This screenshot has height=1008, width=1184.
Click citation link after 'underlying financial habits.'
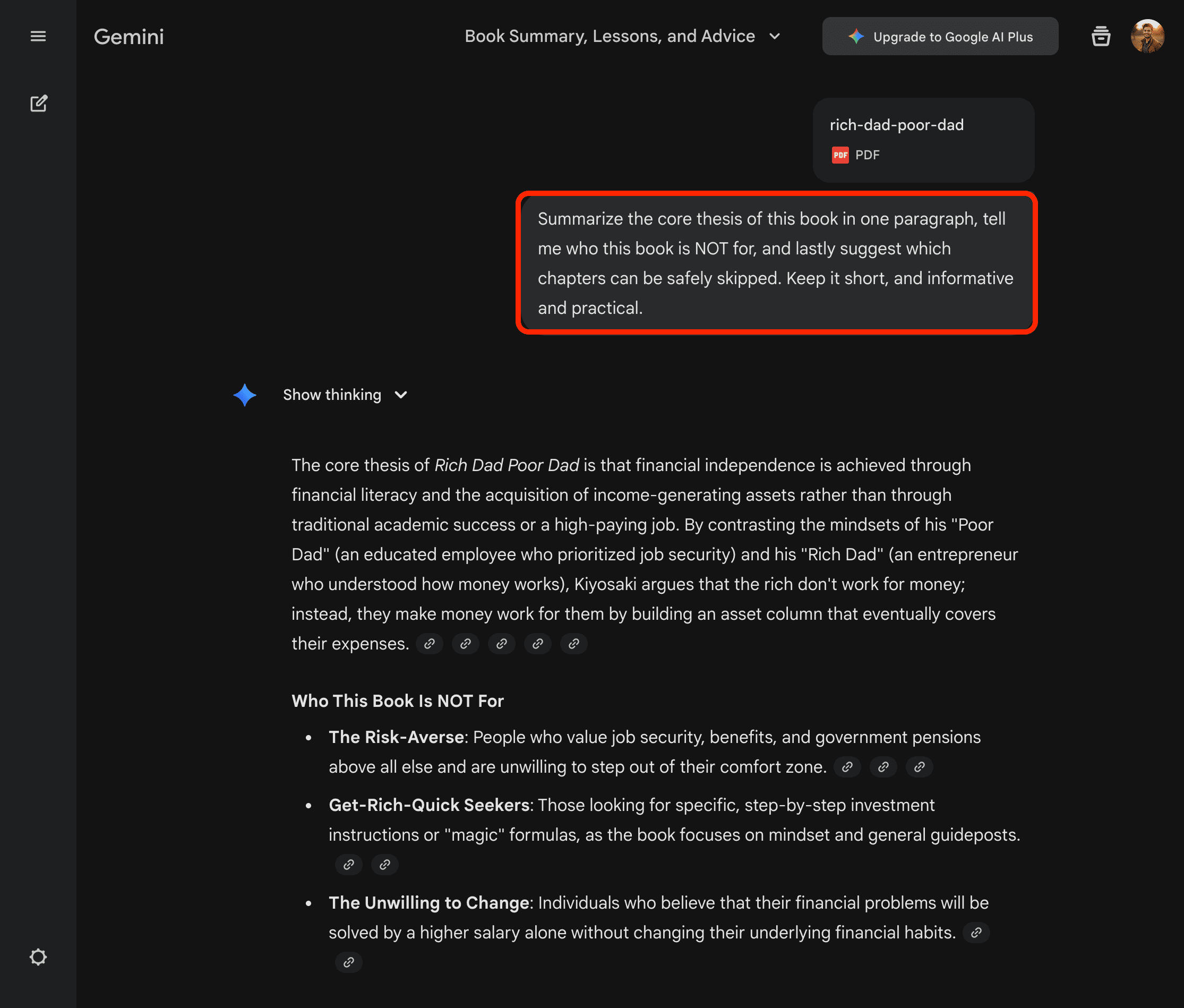click(976, 933)
